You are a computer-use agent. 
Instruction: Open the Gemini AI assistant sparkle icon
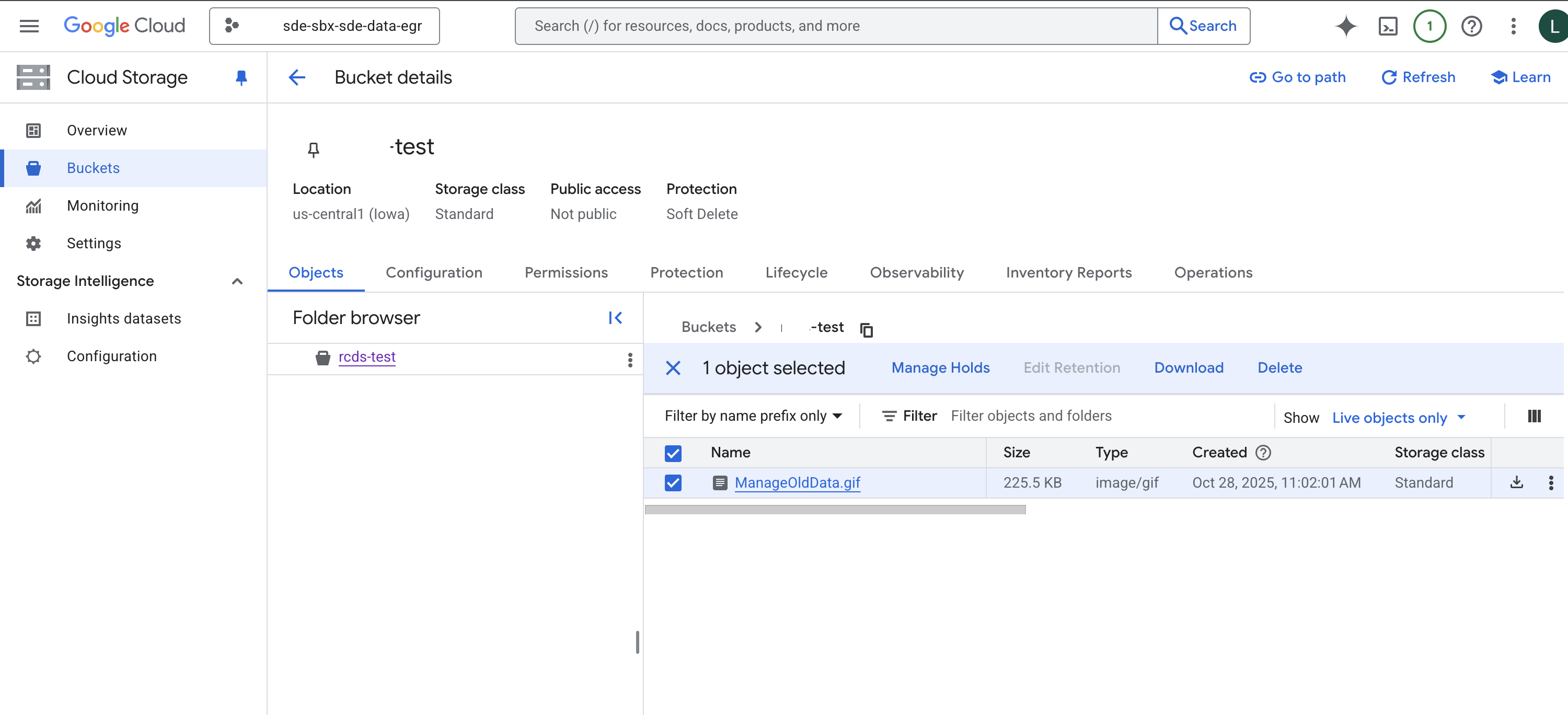[x=1346, y=26]
